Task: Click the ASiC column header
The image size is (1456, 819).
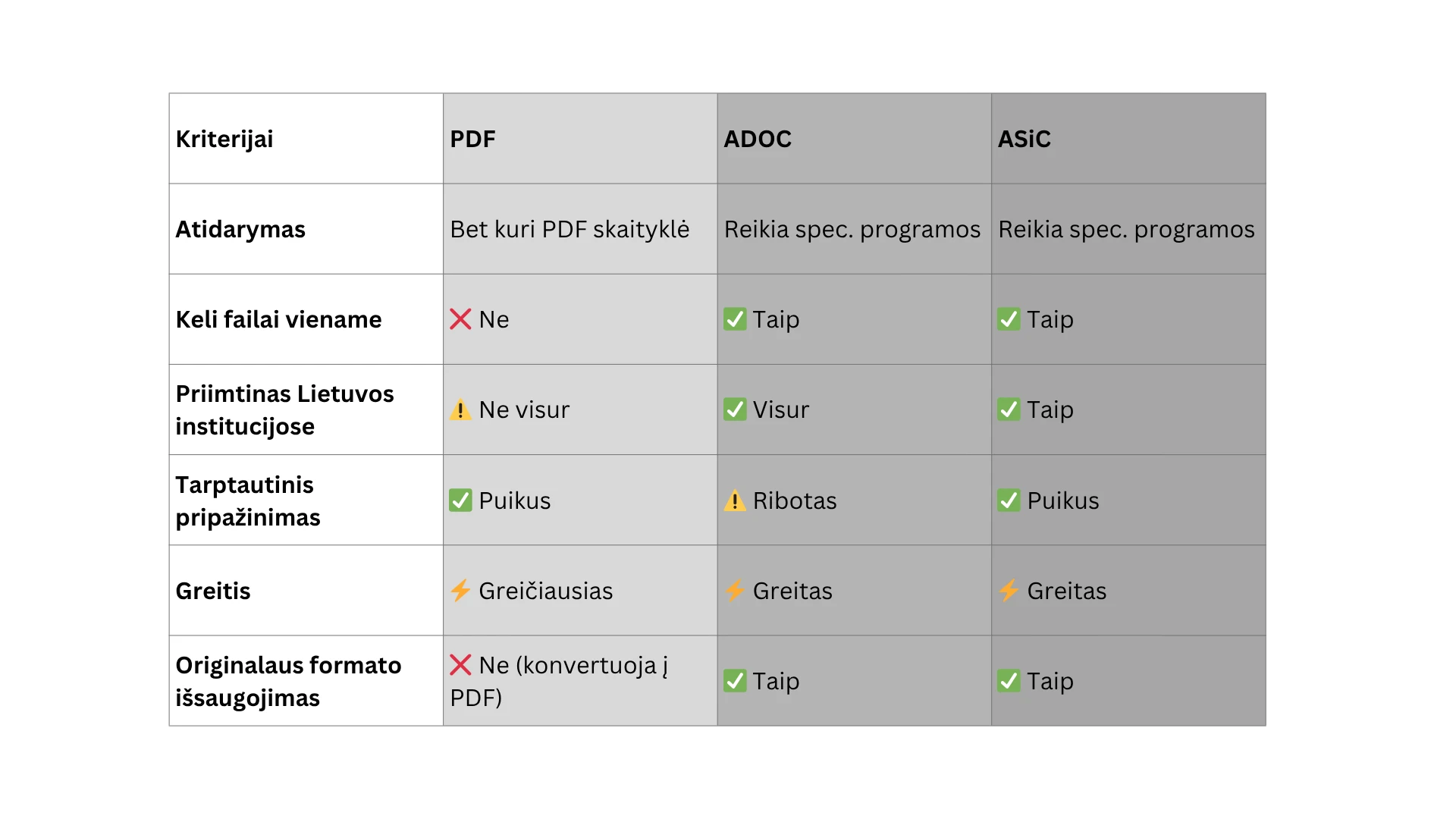Action: (x=1024, y=139)
